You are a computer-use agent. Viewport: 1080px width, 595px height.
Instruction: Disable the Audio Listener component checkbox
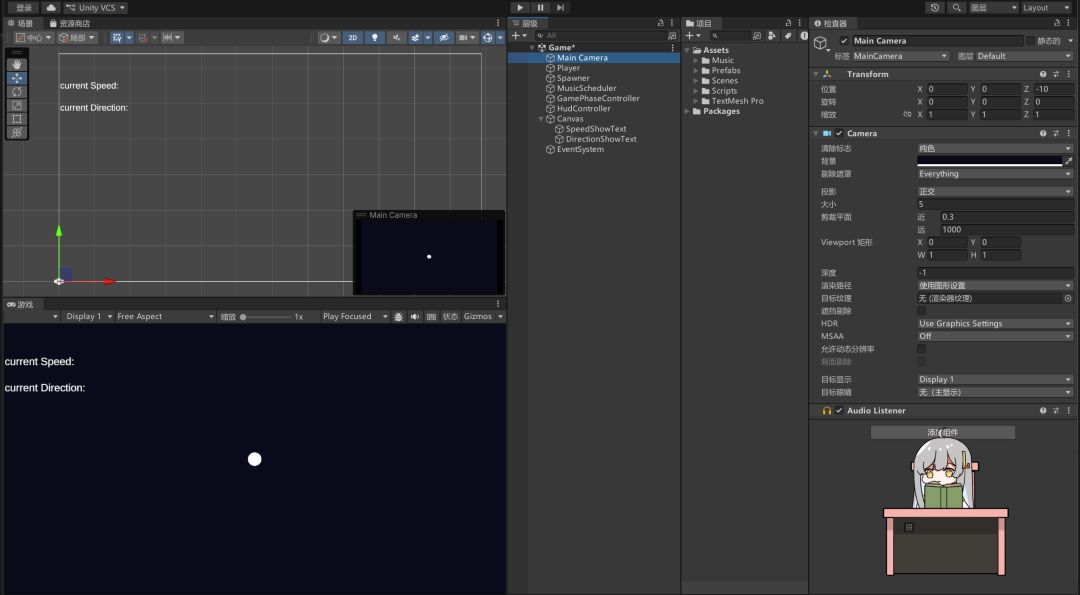[x=839, y=410]
